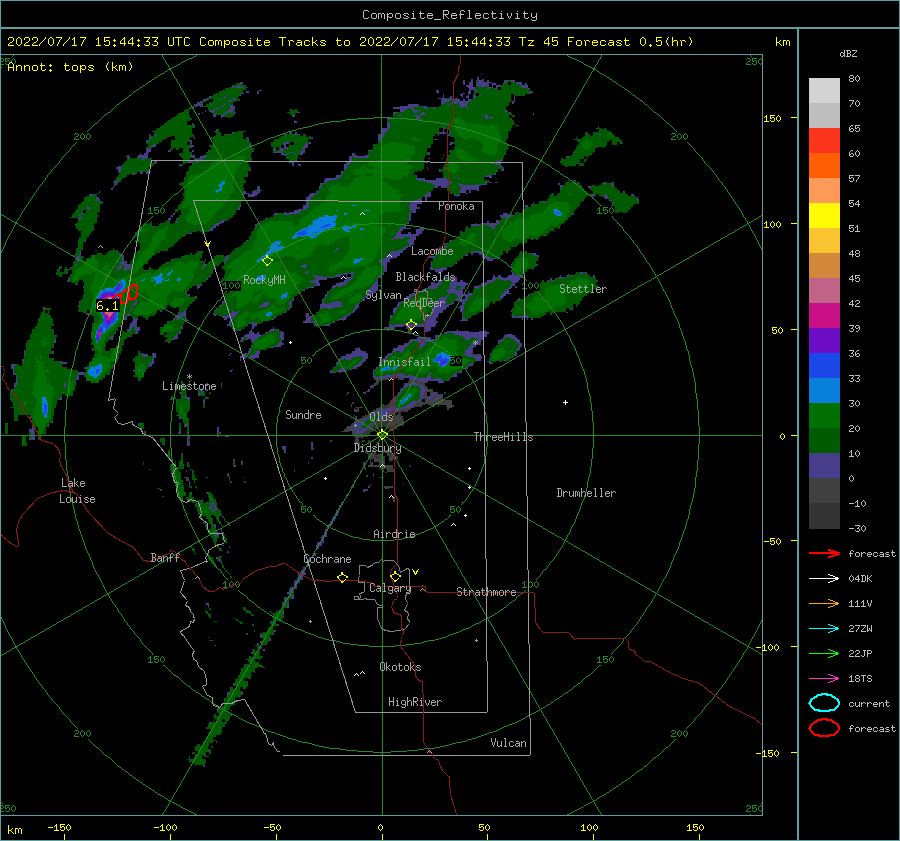The image size is (900, 841).
Task: Click the Airdrie city label
Action: (394, 534)
